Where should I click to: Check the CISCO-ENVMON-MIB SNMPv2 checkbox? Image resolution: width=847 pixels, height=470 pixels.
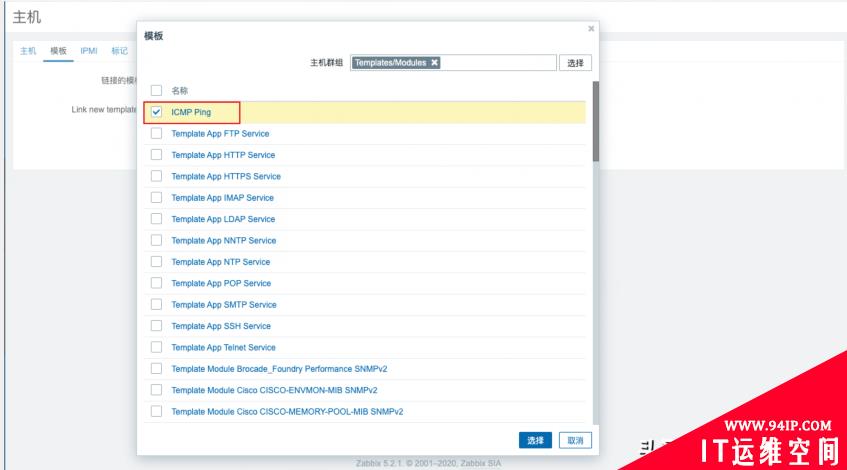click(156, 390)
